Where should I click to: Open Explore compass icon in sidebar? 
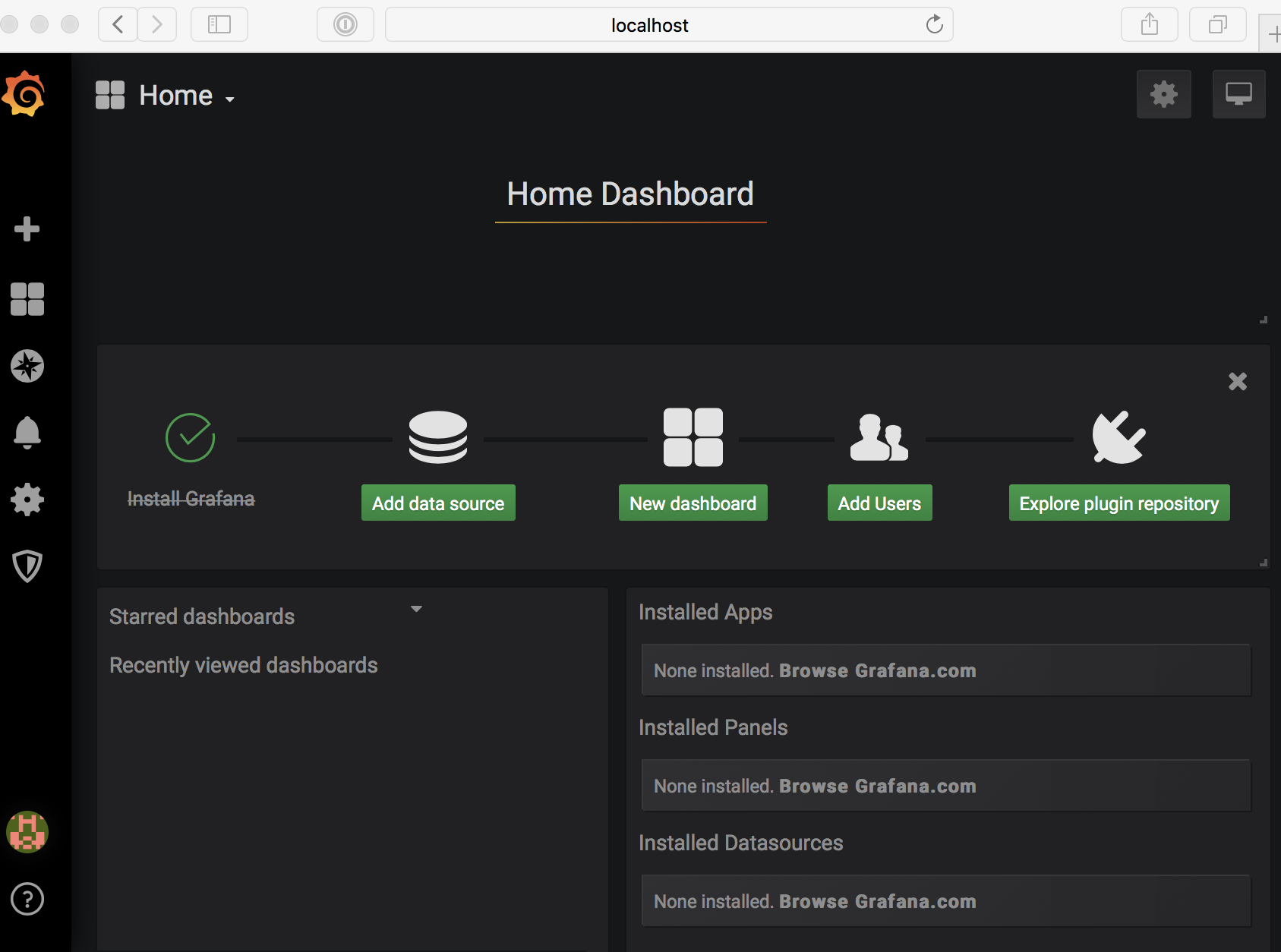27,366
